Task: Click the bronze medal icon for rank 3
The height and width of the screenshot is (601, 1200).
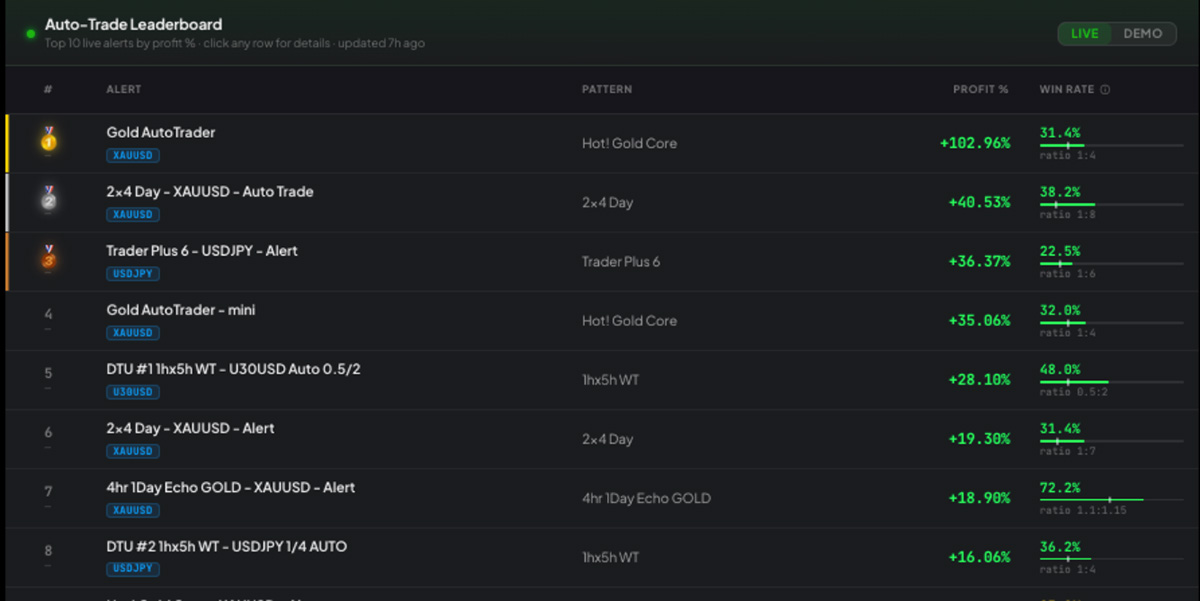Action: pos(48,258)
